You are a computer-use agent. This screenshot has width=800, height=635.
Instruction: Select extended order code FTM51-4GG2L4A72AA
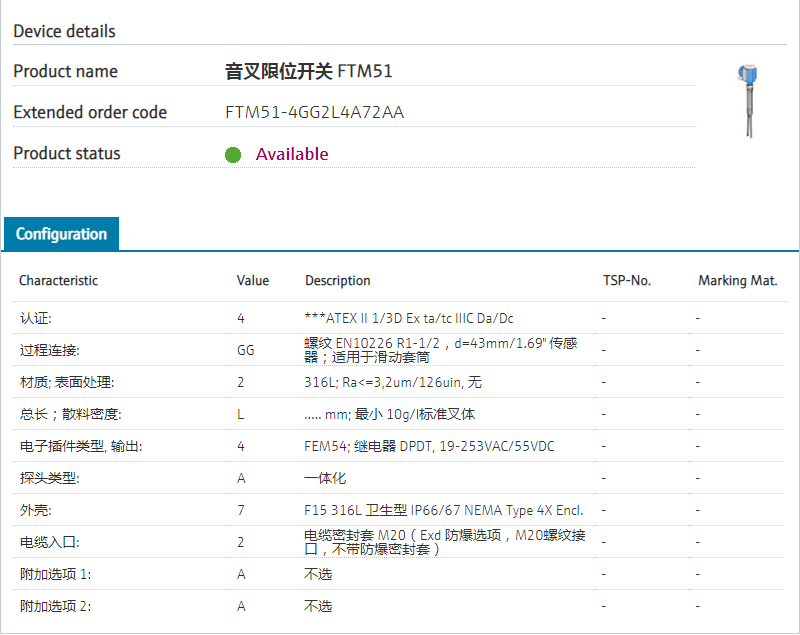pyautogui.click(x=314, y=113)
